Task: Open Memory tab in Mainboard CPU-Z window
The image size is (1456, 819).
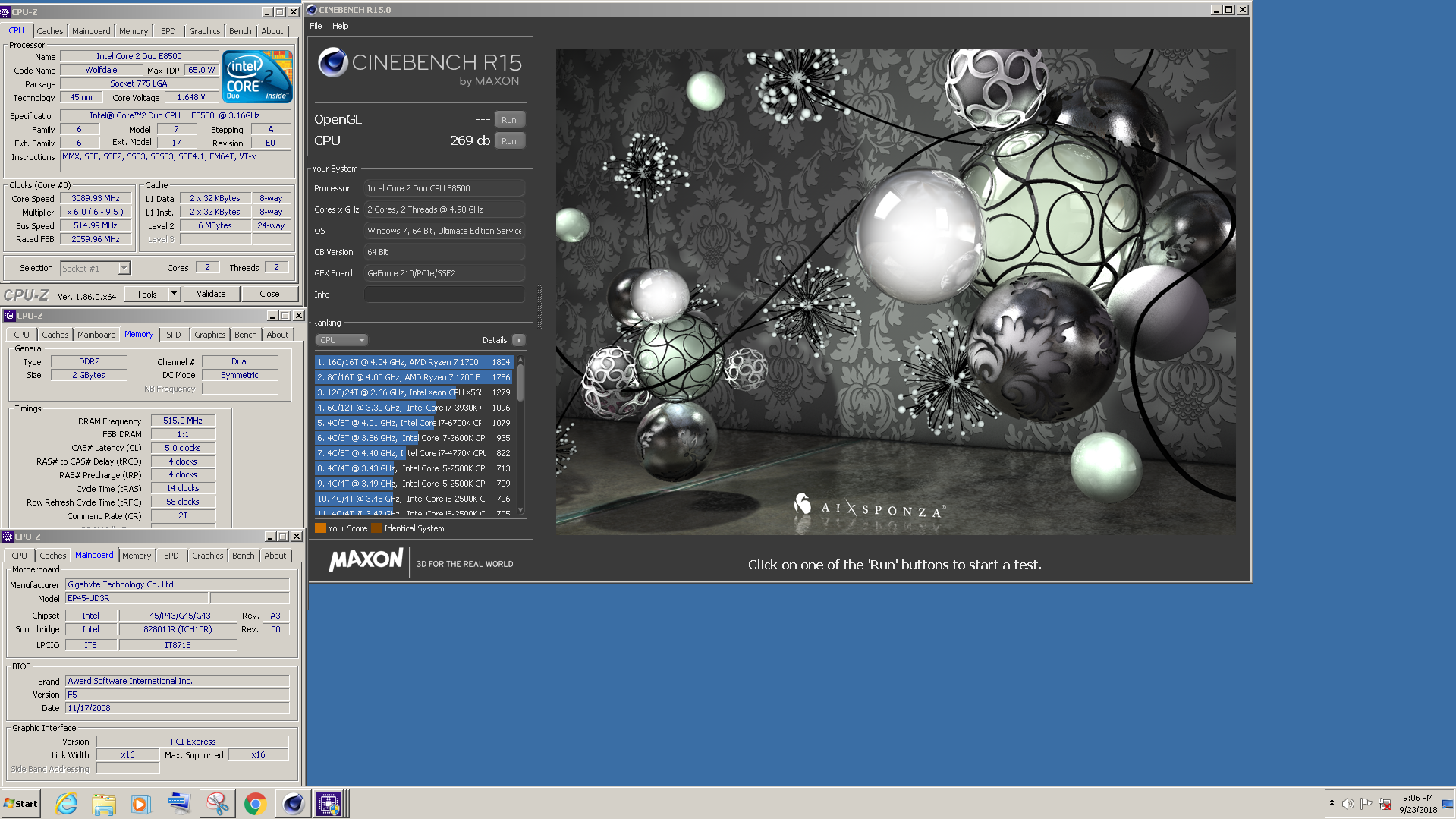Action: [x=137, y=556]
